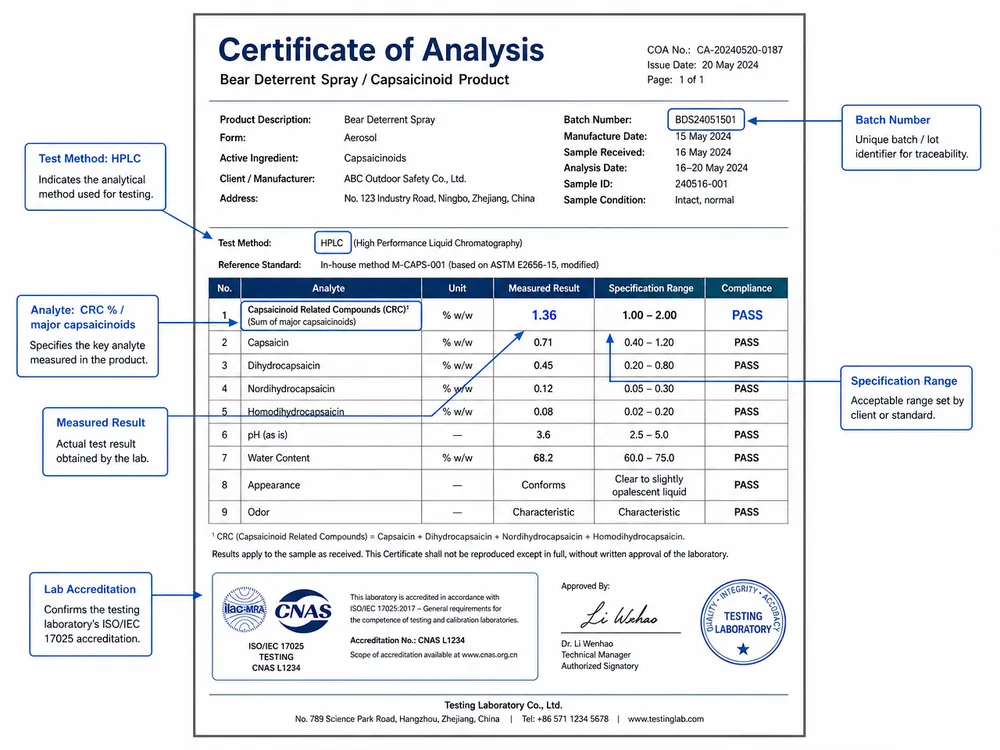Click the 'Dihydrocapsaicin' analyte in row 3
The image size is (1000, 750).
[x=284, y=365]
